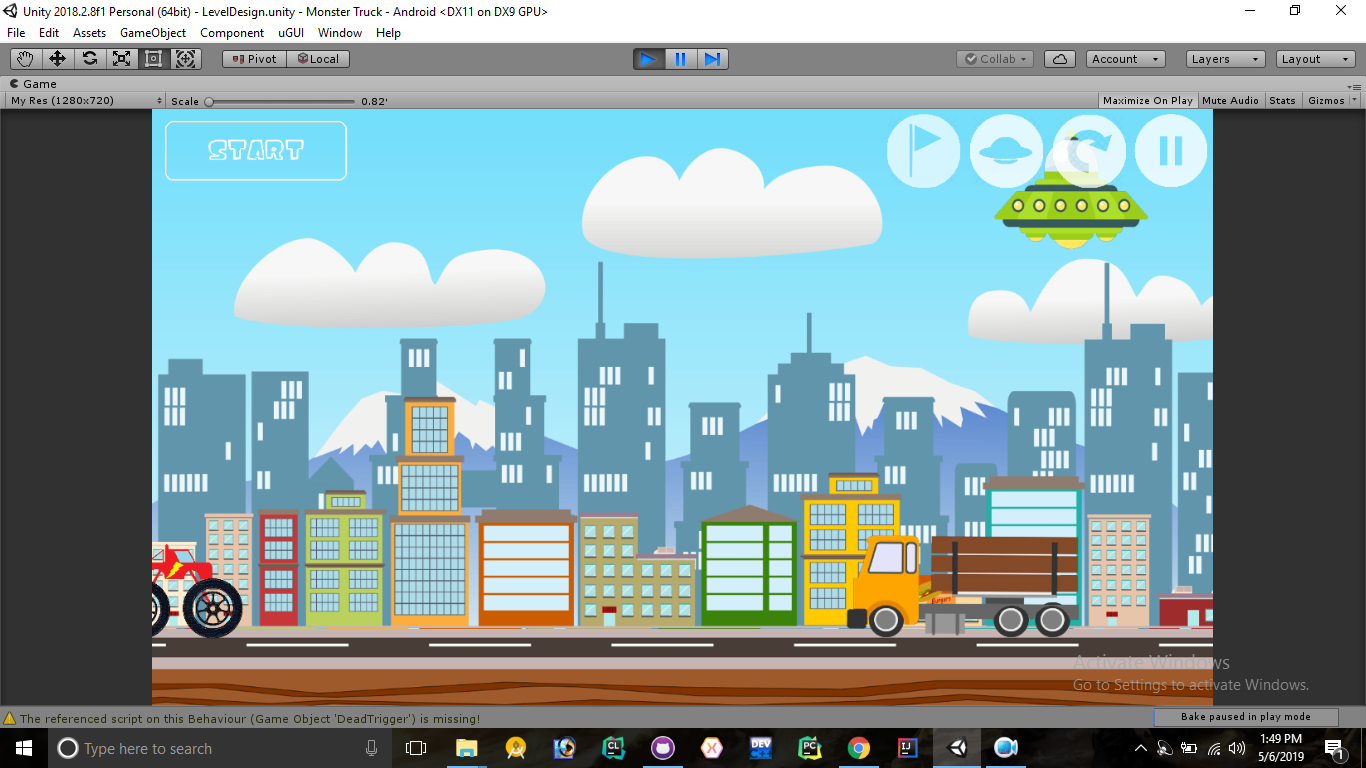Screen dimensions: 1366x768
Task: Open the Layout dropdown
Action: pyautogui.click(x=1313, y=58)
